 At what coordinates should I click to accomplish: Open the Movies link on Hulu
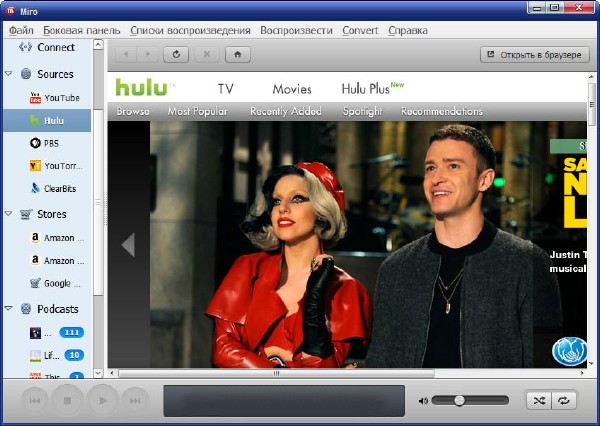(x=291, y=89)
